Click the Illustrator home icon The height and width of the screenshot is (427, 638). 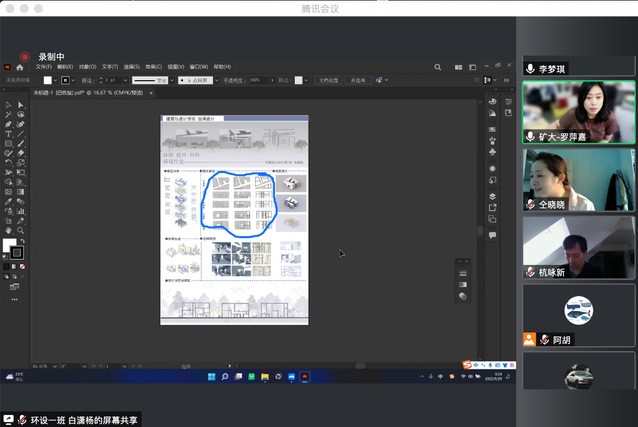coord(19,67)
